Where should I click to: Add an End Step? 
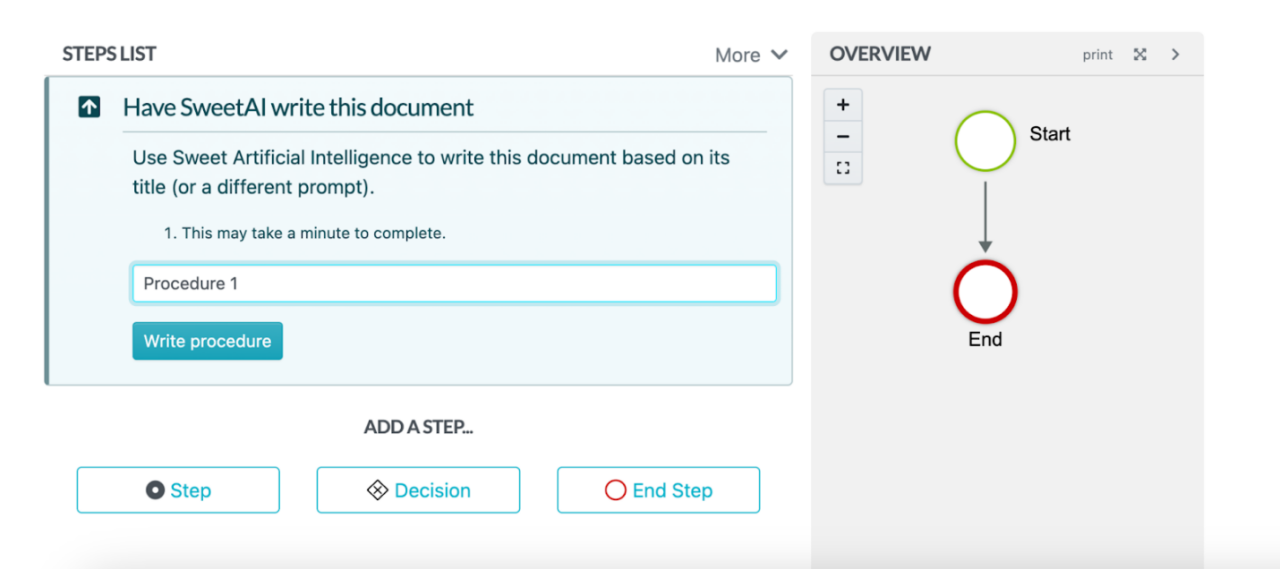[658, 490]
